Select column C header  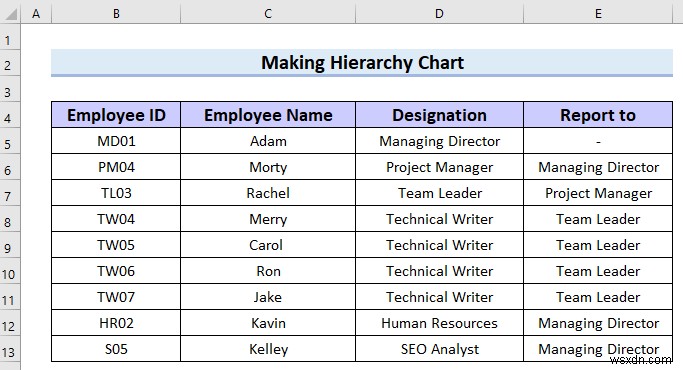(268, 14)
